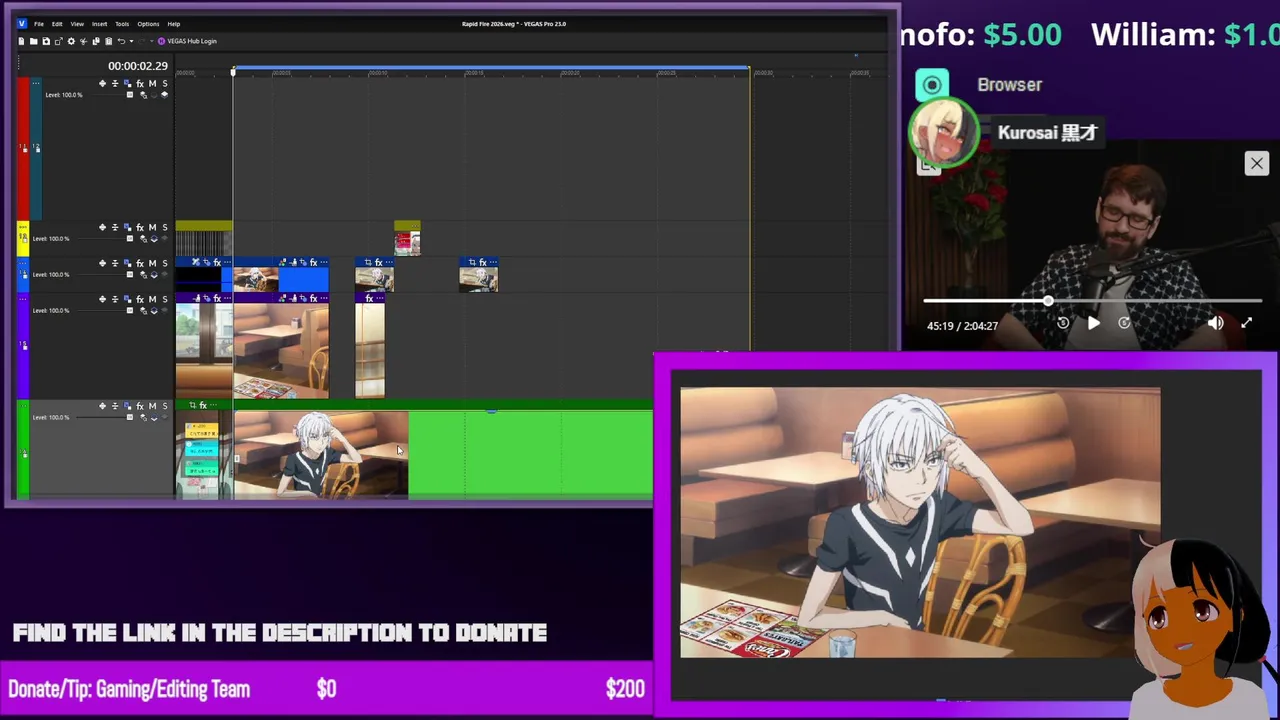Screen dimensions: 1280x720
Task: Open Pan/Crop on third blue track clip
Action: click(x=368, y=263)
